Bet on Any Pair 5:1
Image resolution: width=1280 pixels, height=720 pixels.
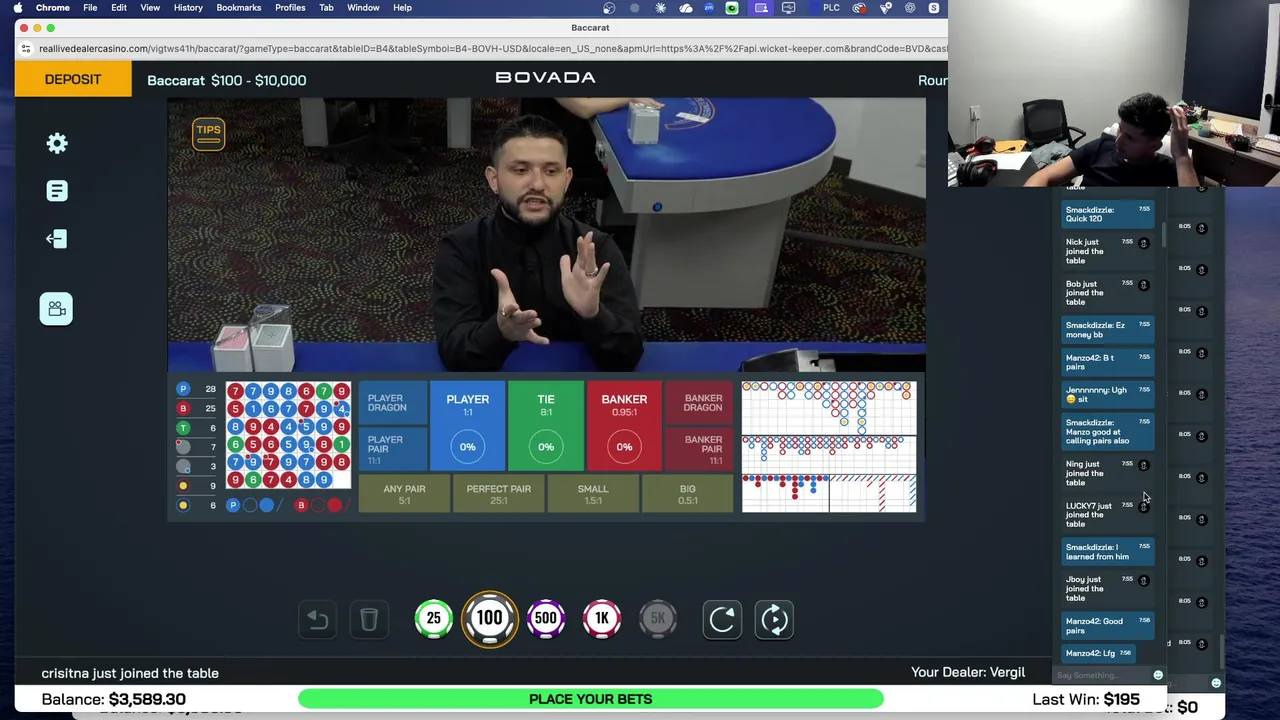(x=404, y=494)
